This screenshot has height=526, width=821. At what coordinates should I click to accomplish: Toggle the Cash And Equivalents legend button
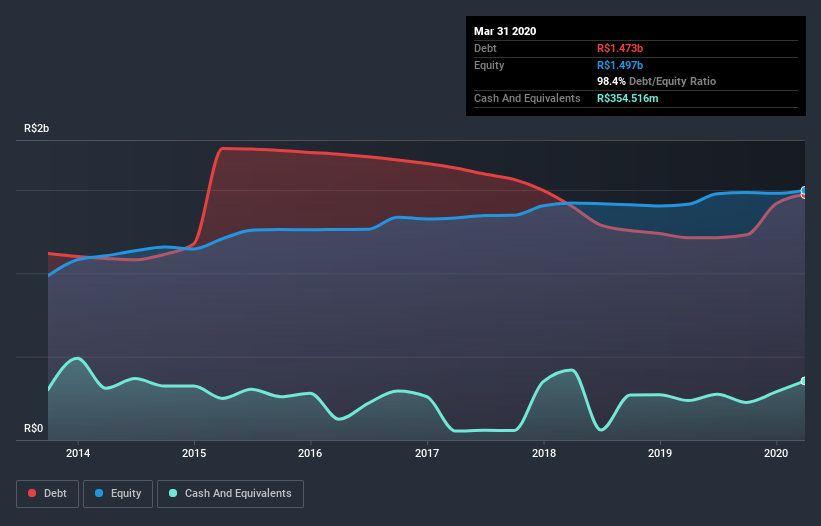point(230,494)
